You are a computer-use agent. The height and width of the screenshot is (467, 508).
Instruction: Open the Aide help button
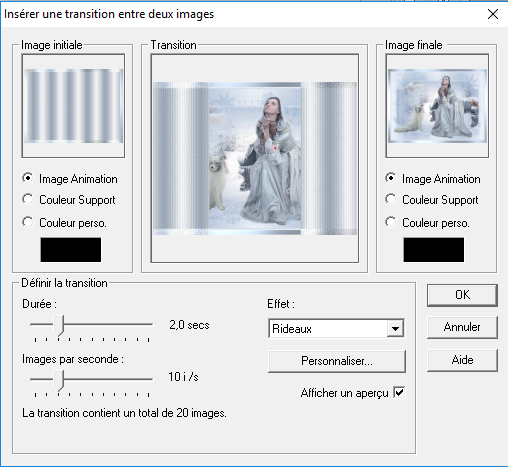[x=462, y=360]
